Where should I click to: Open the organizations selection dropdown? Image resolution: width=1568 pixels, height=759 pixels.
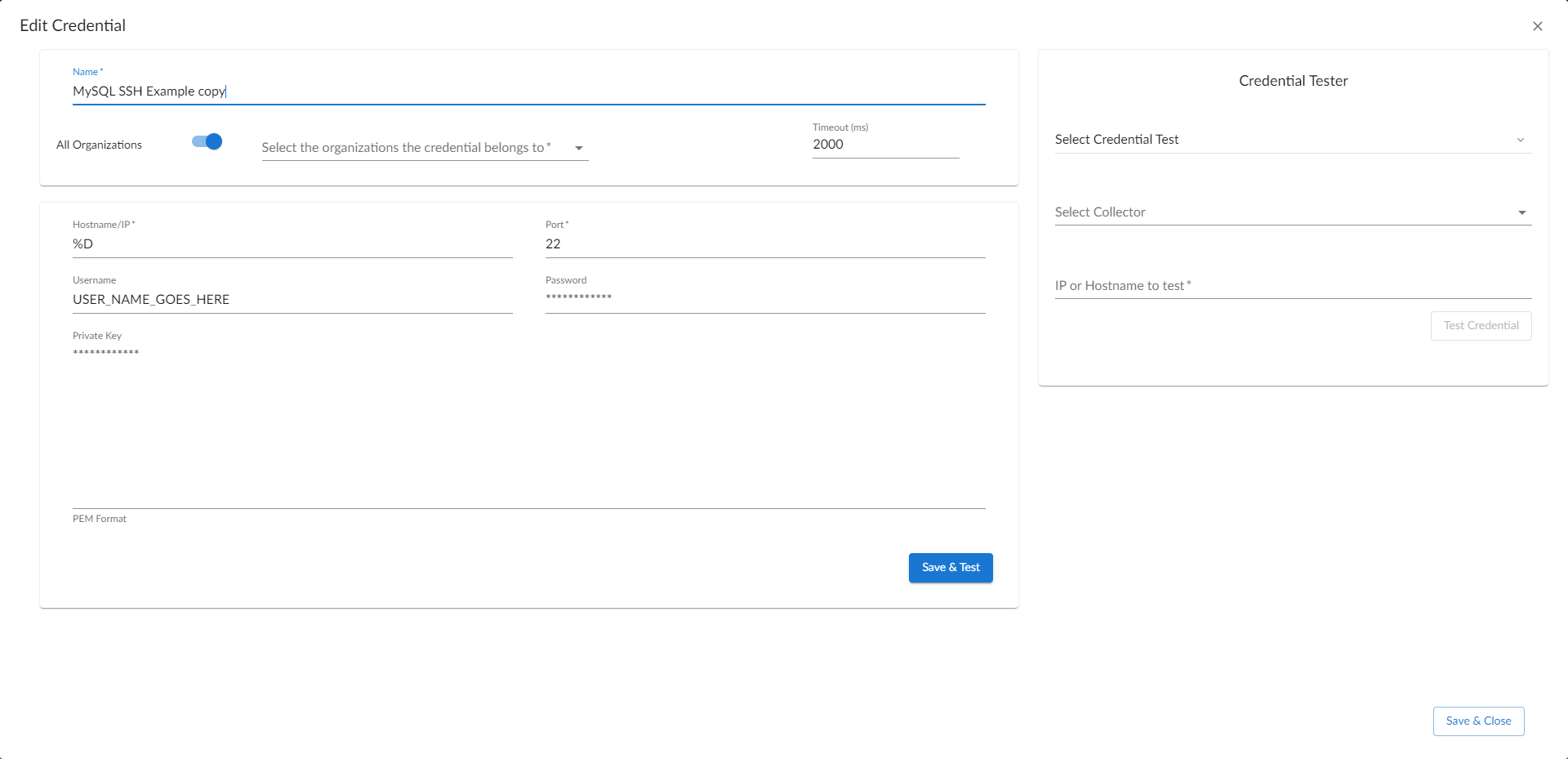tap(408, 148)
